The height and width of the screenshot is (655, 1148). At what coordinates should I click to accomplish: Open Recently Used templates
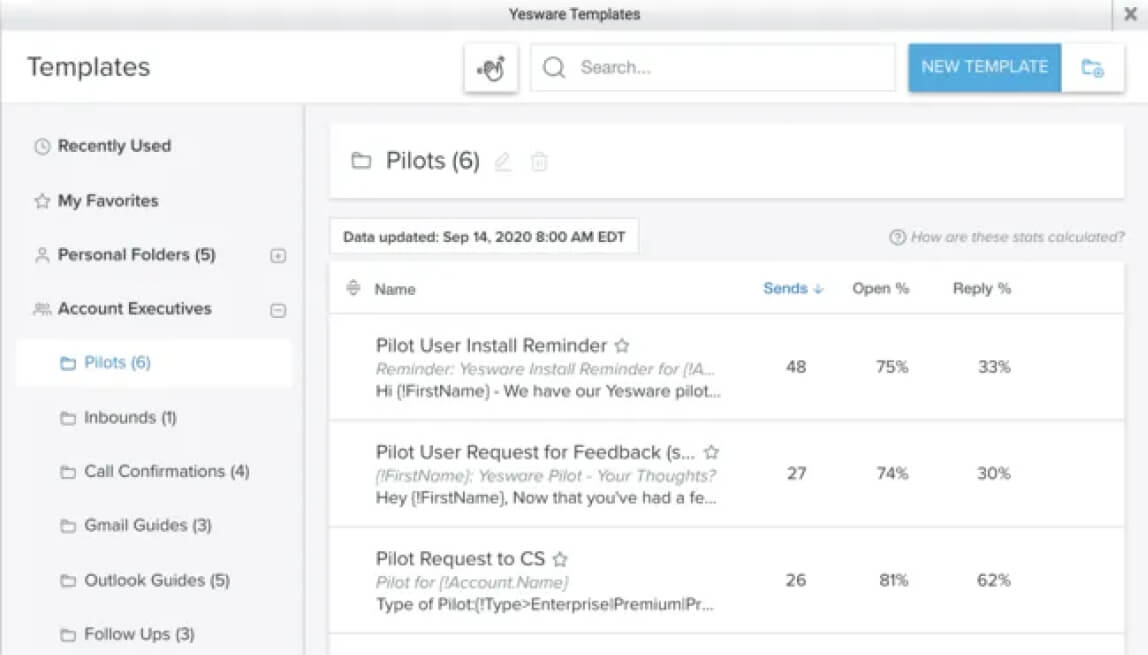(x=113, y=146)
